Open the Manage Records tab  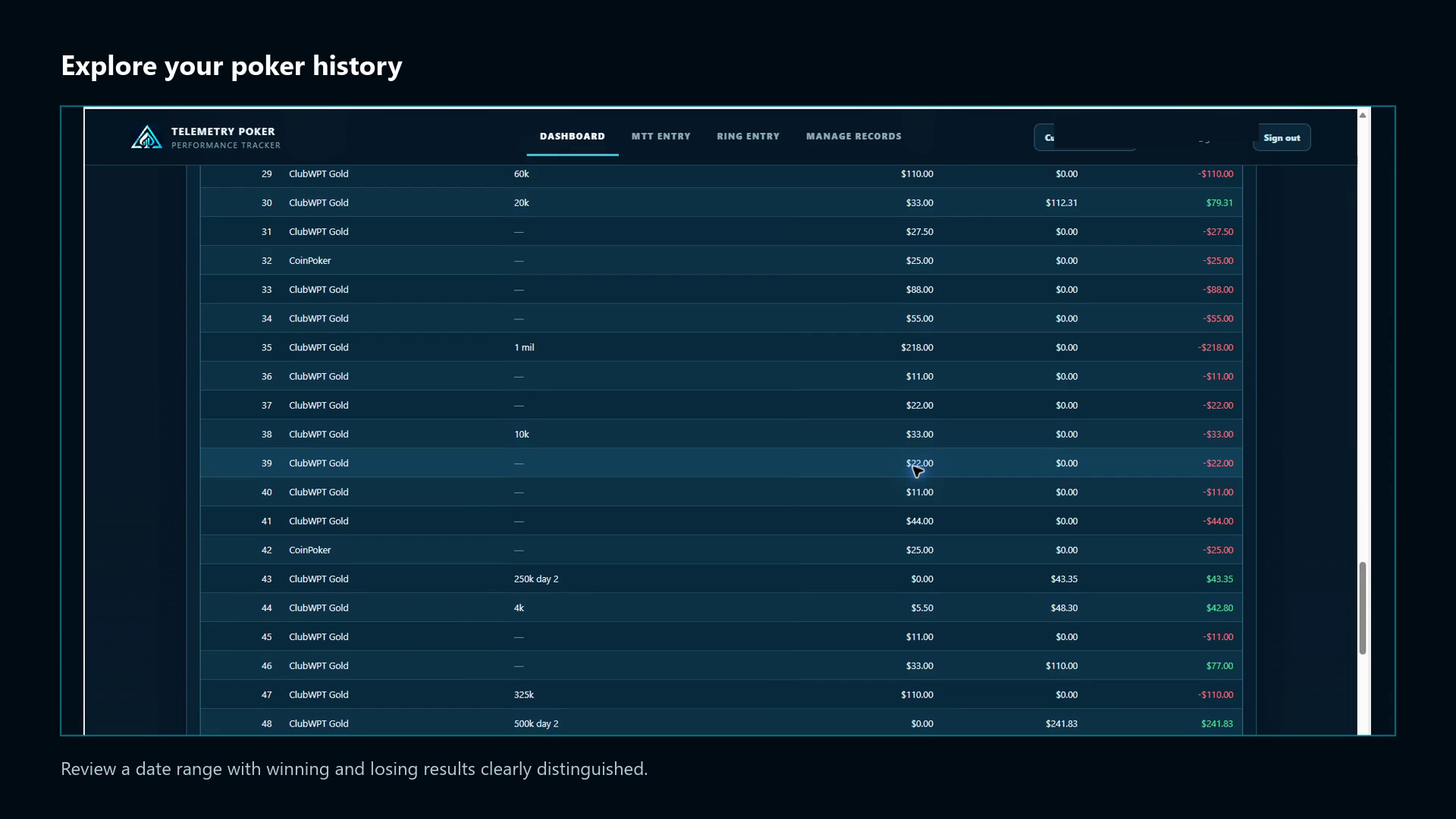854,136
